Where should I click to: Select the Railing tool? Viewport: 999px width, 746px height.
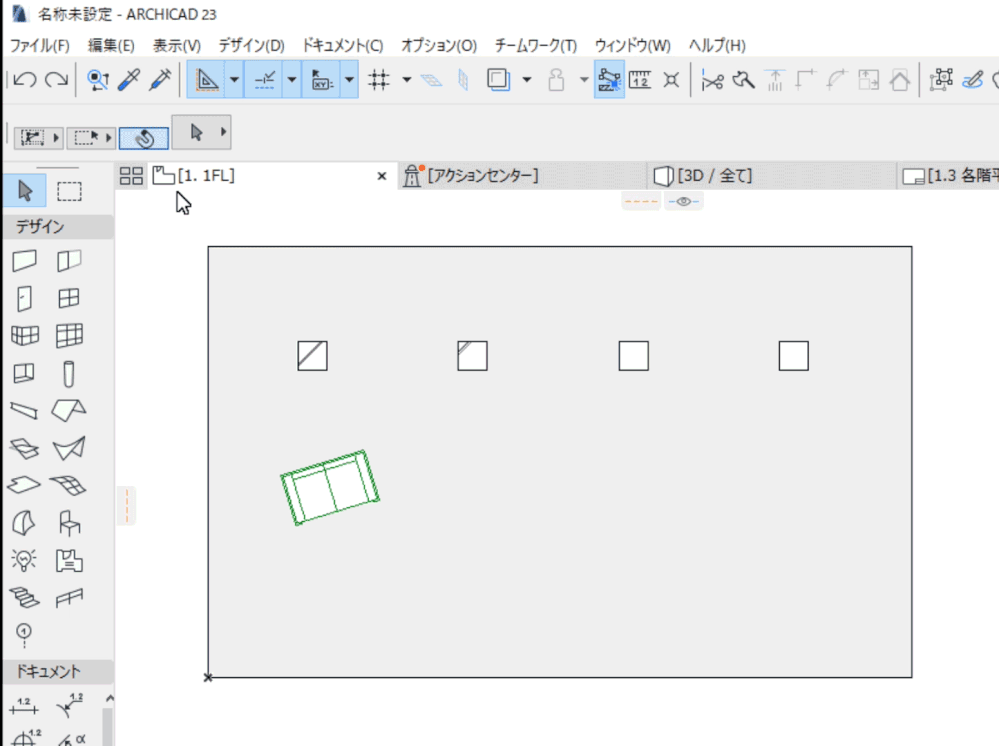click(x=69, y=598)
